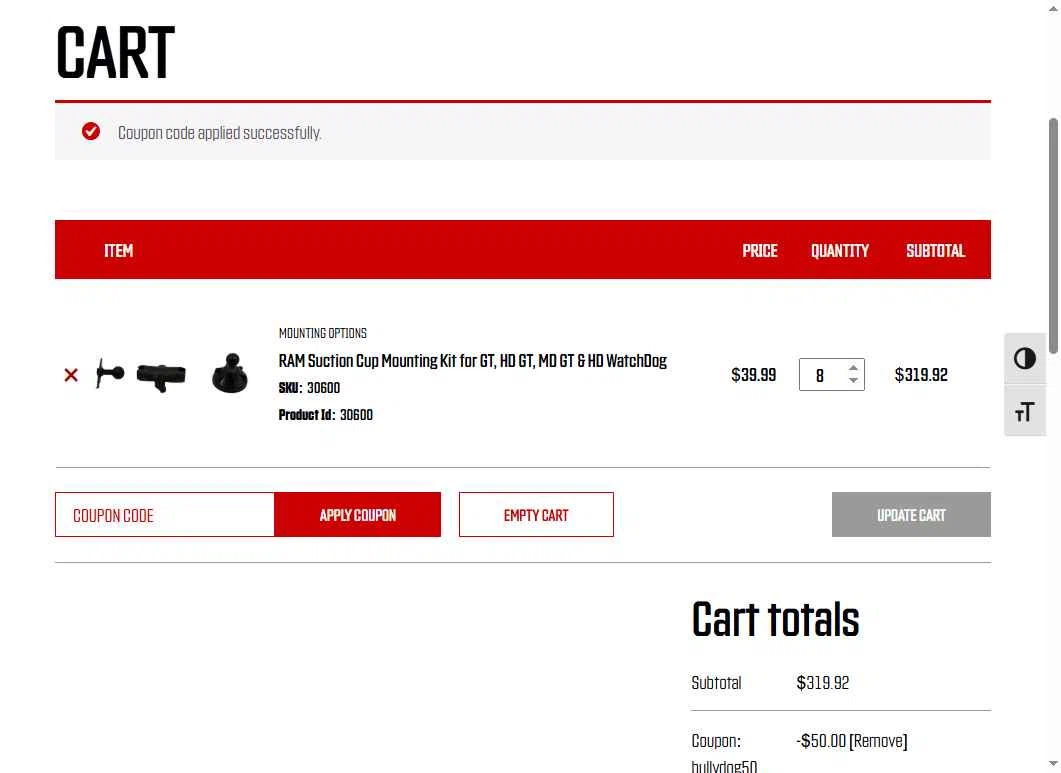Click the Cart totals heading

(775, 619)
